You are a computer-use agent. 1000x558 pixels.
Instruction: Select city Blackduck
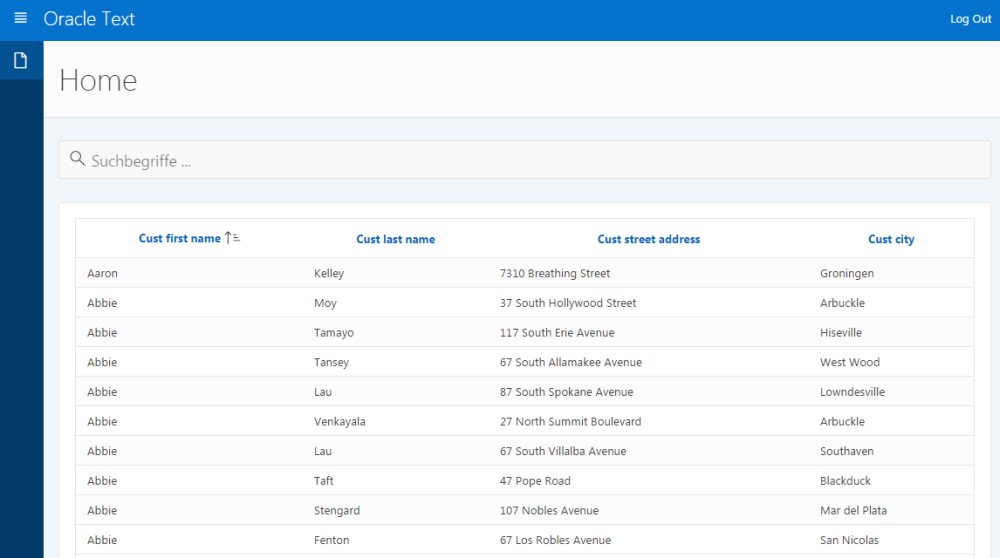point(845,481)
